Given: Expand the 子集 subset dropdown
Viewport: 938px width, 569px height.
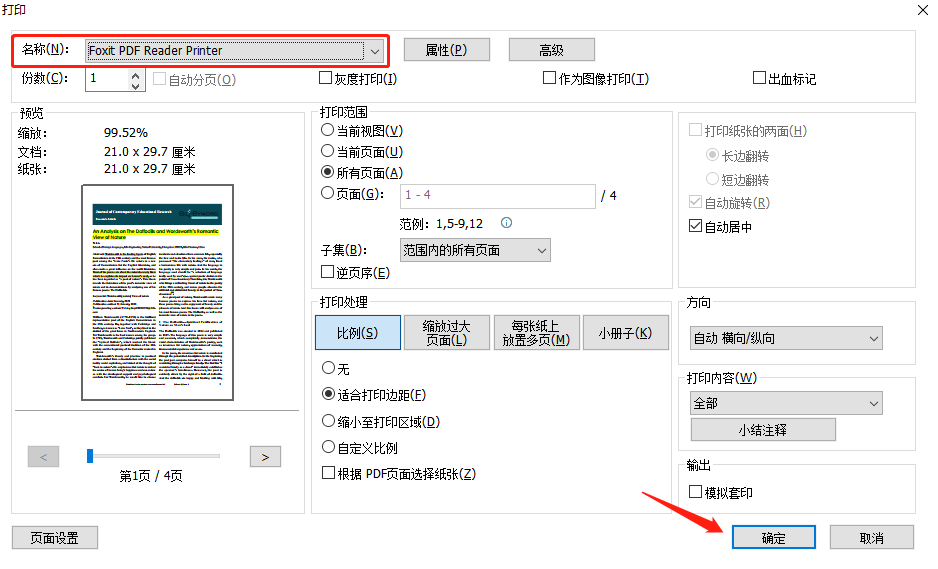Looking at the screenshot, I should coord(541,250).
